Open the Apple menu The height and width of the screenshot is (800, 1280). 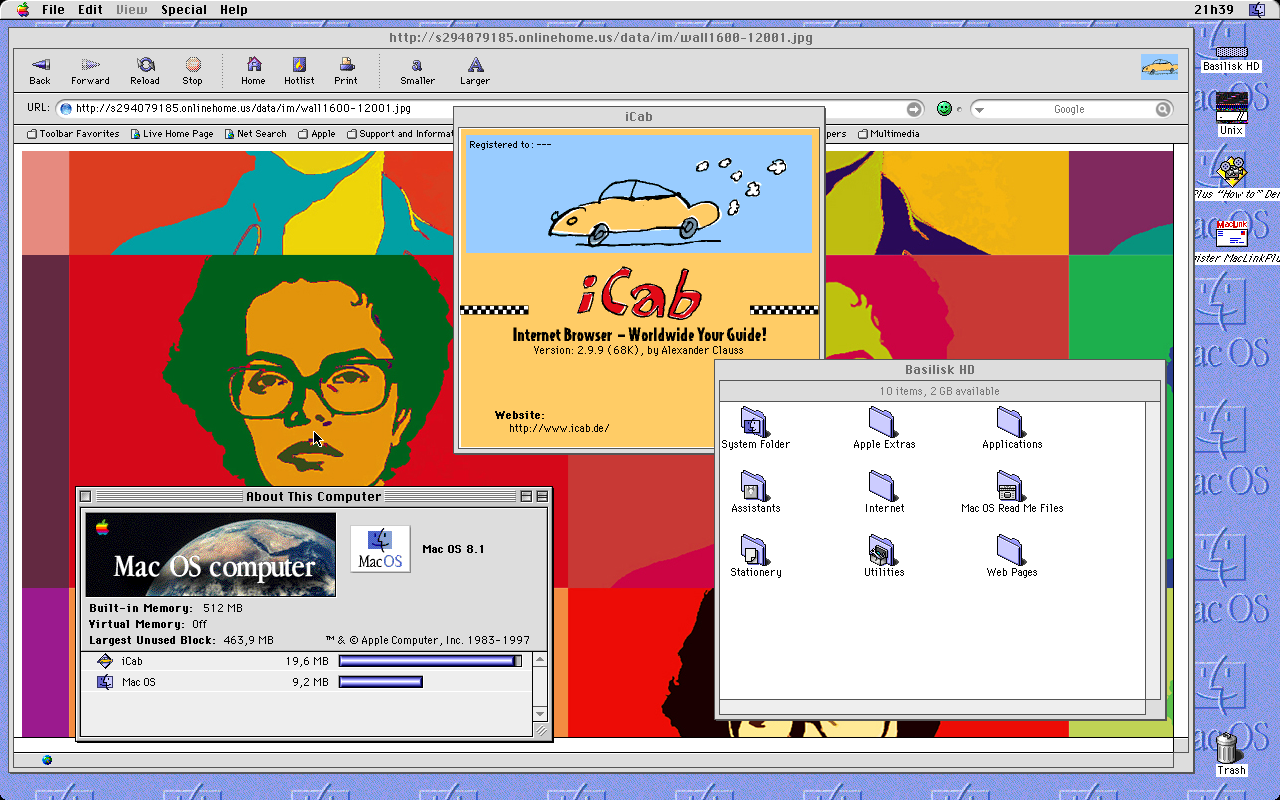click(22, 10)
